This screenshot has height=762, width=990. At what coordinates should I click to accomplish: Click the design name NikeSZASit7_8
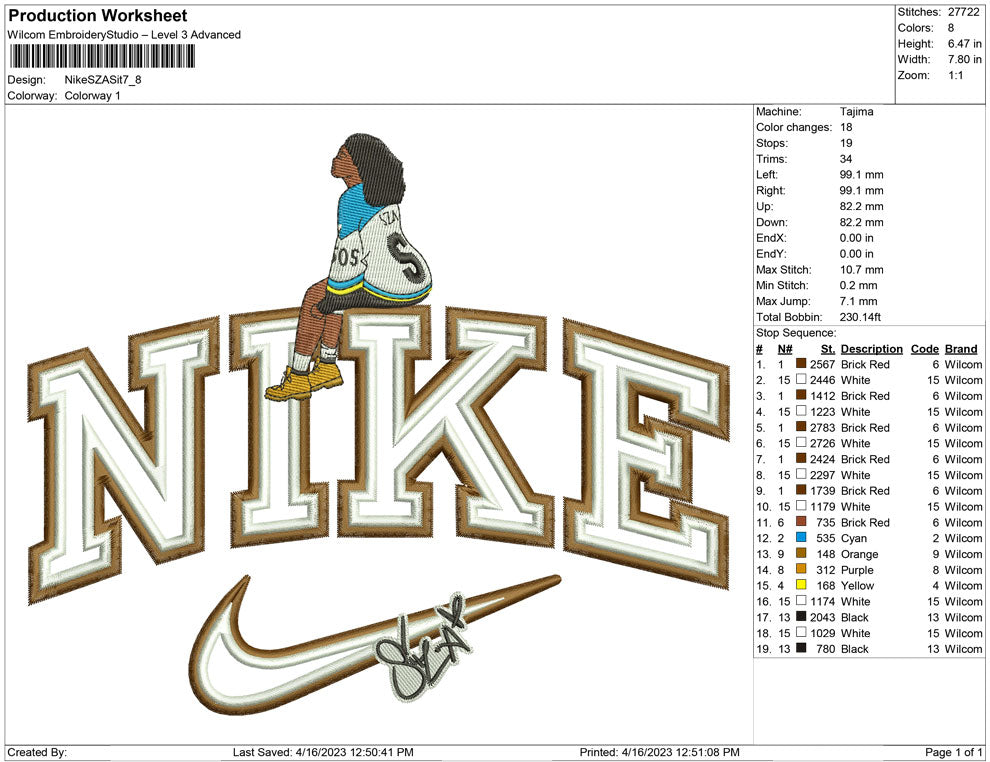tap(103, 80)
